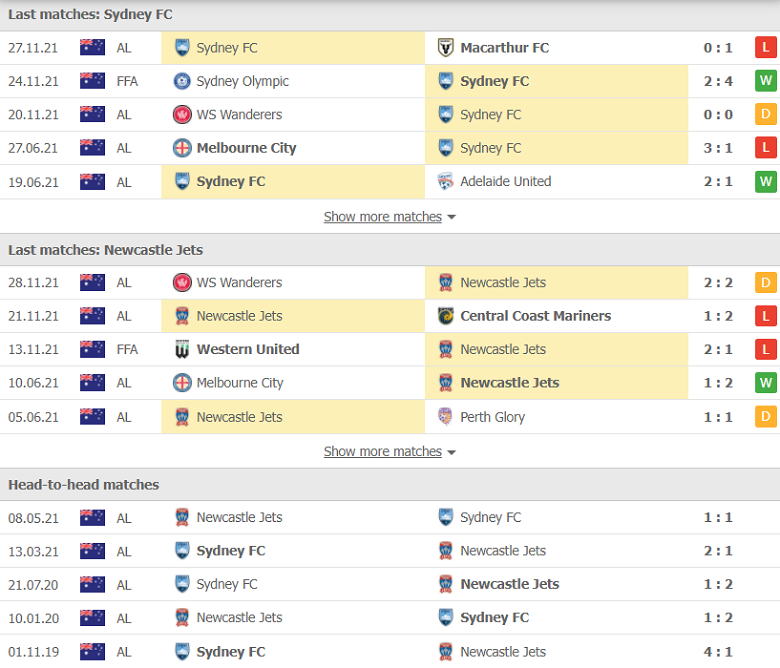Click Melbourne City name in 27.06.21 row
This screenshot has height=668, width=780.
[246, 148]
